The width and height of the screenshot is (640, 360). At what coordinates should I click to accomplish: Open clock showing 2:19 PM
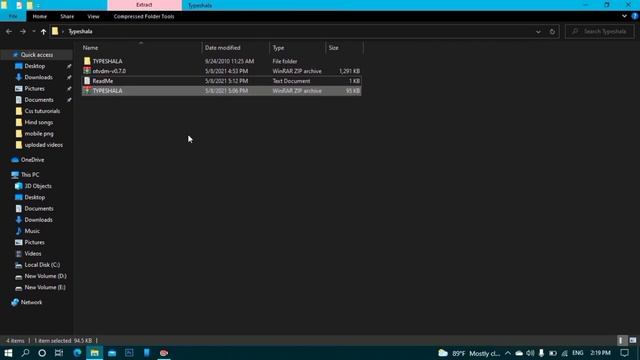pyautogui.click(x=600, y=353)
